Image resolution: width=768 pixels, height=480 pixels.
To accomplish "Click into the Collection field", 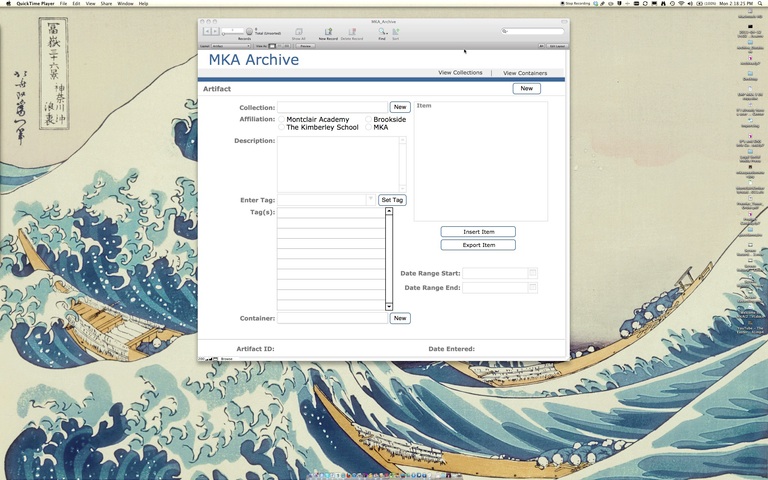I will (x=332, y=107).
